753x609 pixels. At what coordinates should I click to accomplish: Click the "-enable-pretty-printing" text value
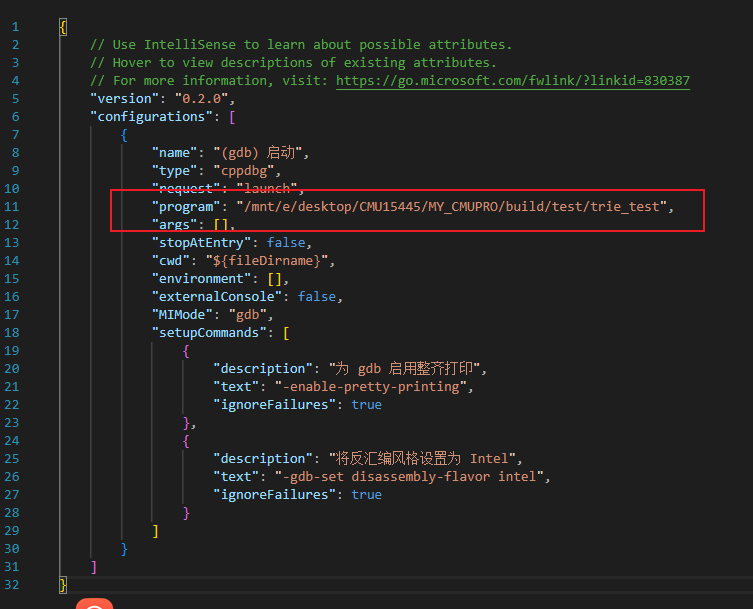(371, 387)
